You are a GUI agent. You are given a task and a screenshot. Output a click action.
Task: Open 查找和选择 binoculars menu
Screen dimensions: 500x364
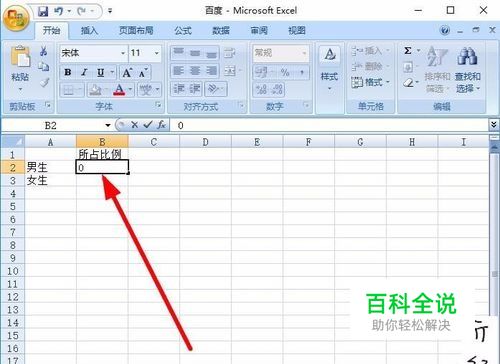tap(468, 69)
